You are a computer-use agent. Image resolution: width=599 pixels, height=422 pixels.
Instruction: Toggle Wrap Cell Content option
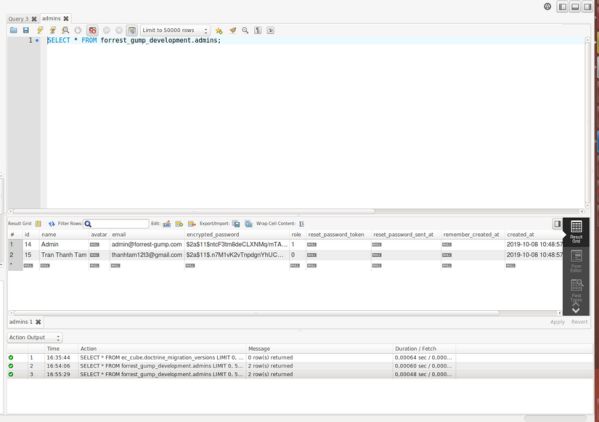pyautogui.click(x=301, y=224)
